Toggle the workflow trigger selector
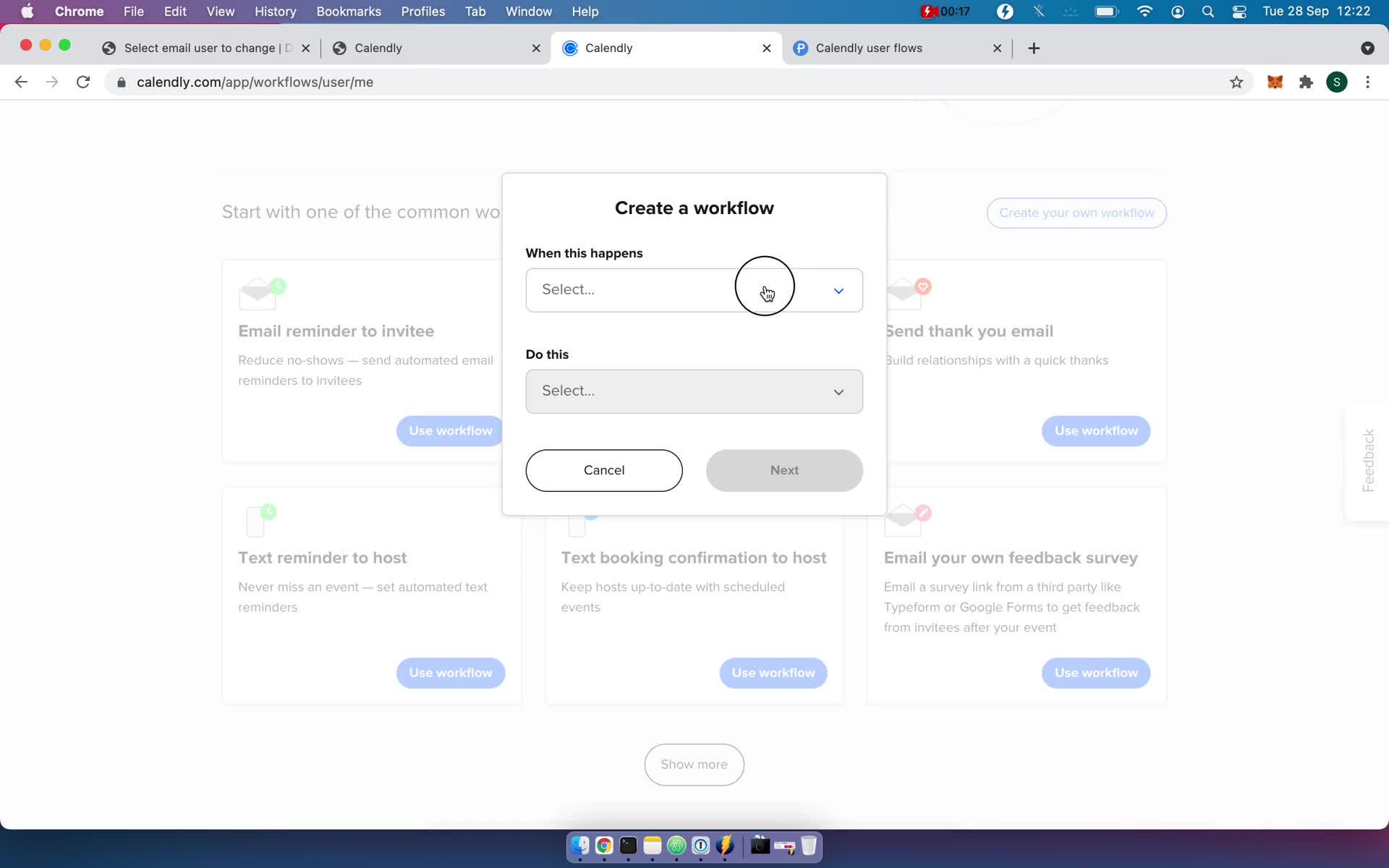This screenshot has width=1389, height=868. (x=695, y=289)
